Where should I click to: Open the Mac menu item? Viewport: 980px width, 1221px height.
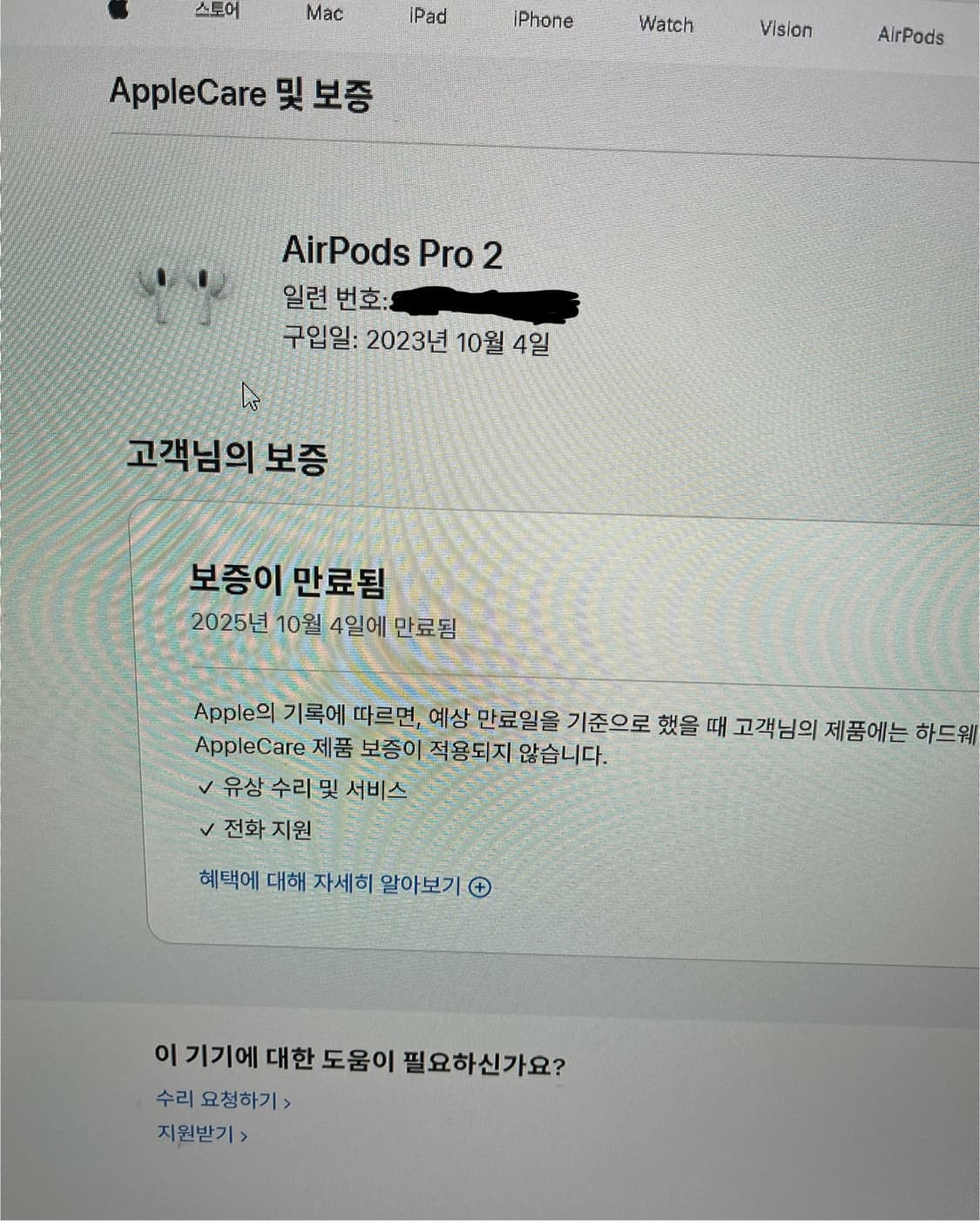pyautogui.click(x=324, y=14)
